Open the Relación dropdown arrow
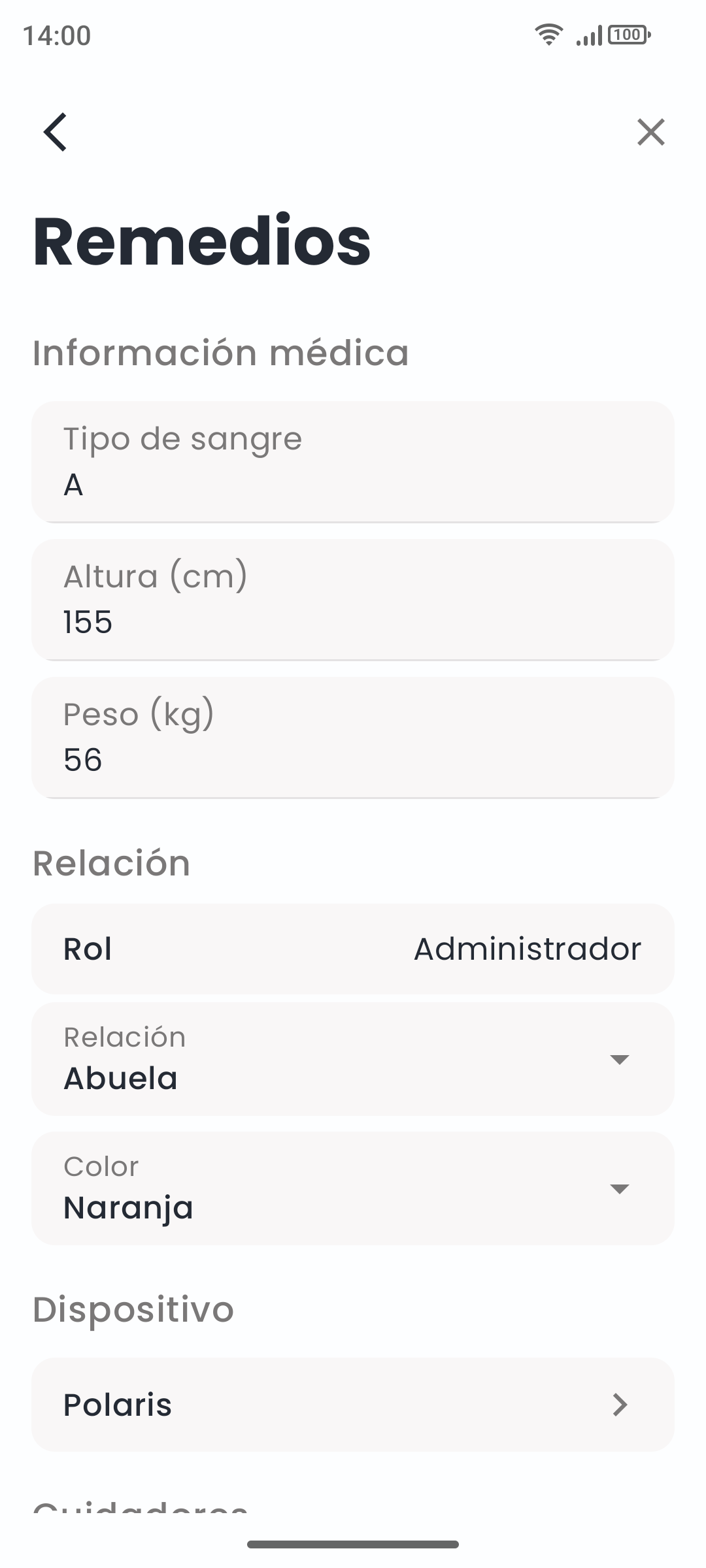 pyautogui.click(x=619, y=1059)
